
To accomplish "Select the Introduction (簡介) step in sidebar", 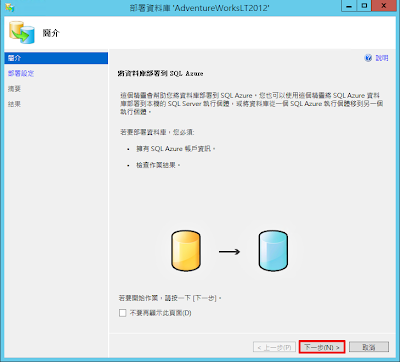I will click(56, 58).
